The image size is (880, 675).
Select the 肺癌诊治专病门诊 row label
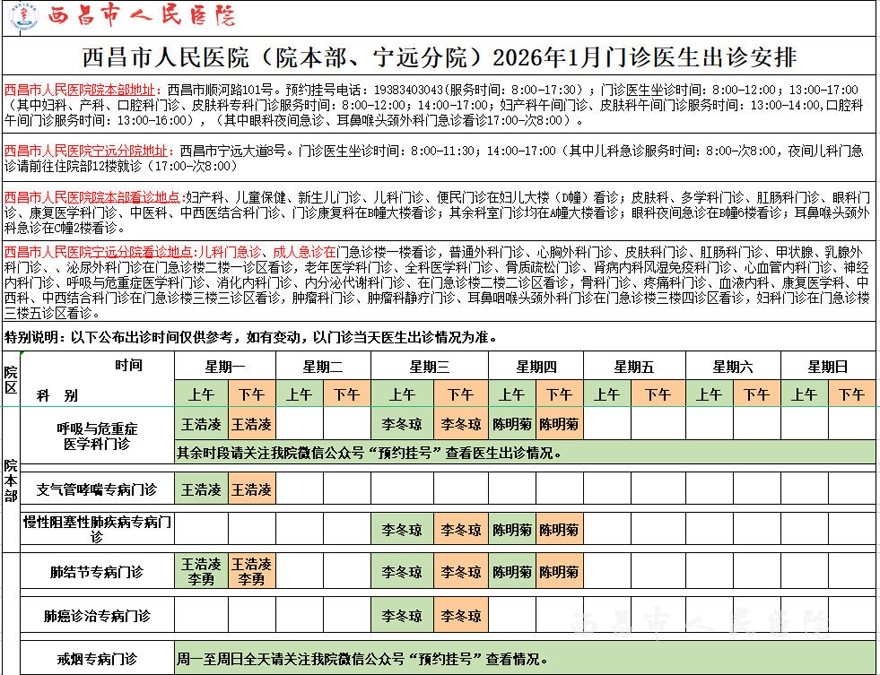[97, 615]
